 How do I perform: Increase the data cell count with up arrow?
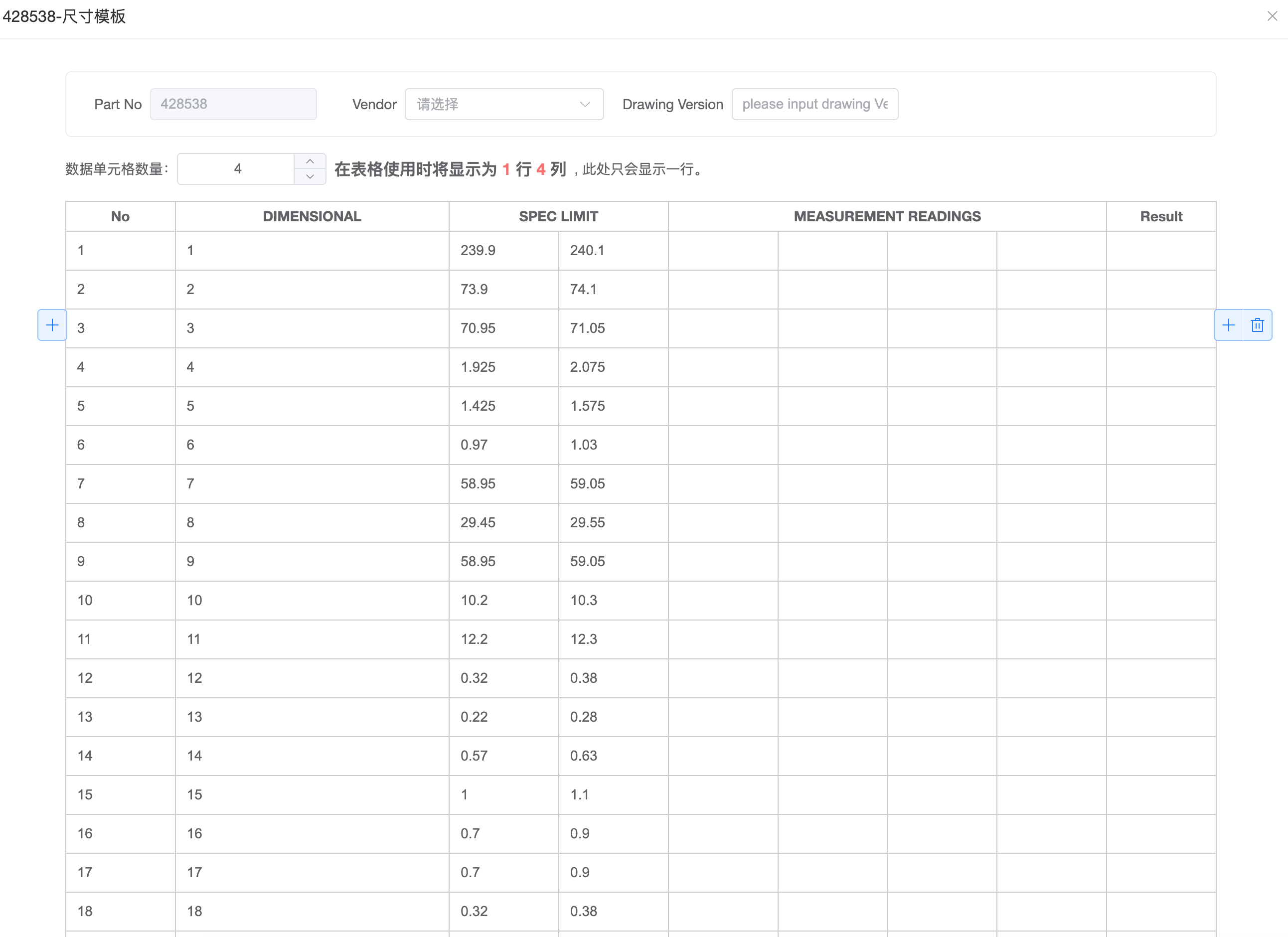tap(310, 161)
